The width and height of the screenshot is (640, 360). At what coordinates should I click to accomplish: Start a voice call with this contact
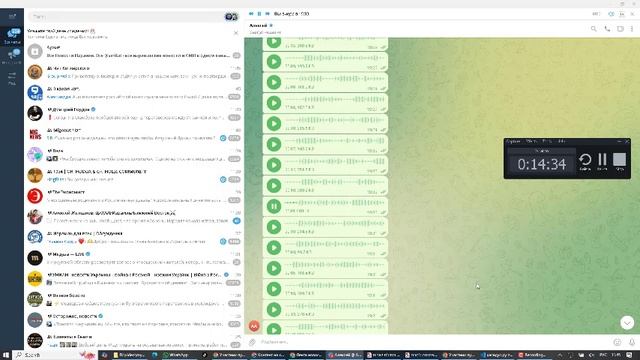(607, 29)
